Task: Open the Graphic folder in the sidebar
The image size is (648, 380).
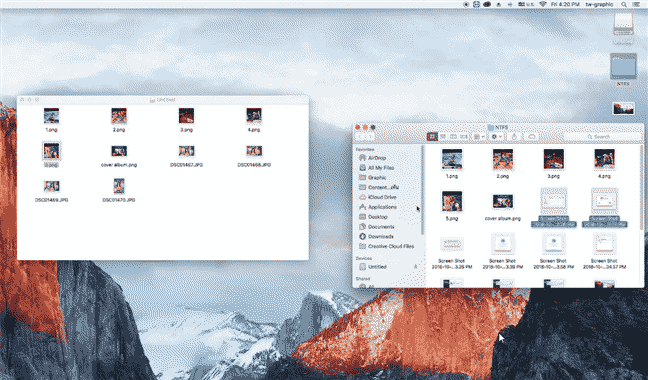Action: 377,178
